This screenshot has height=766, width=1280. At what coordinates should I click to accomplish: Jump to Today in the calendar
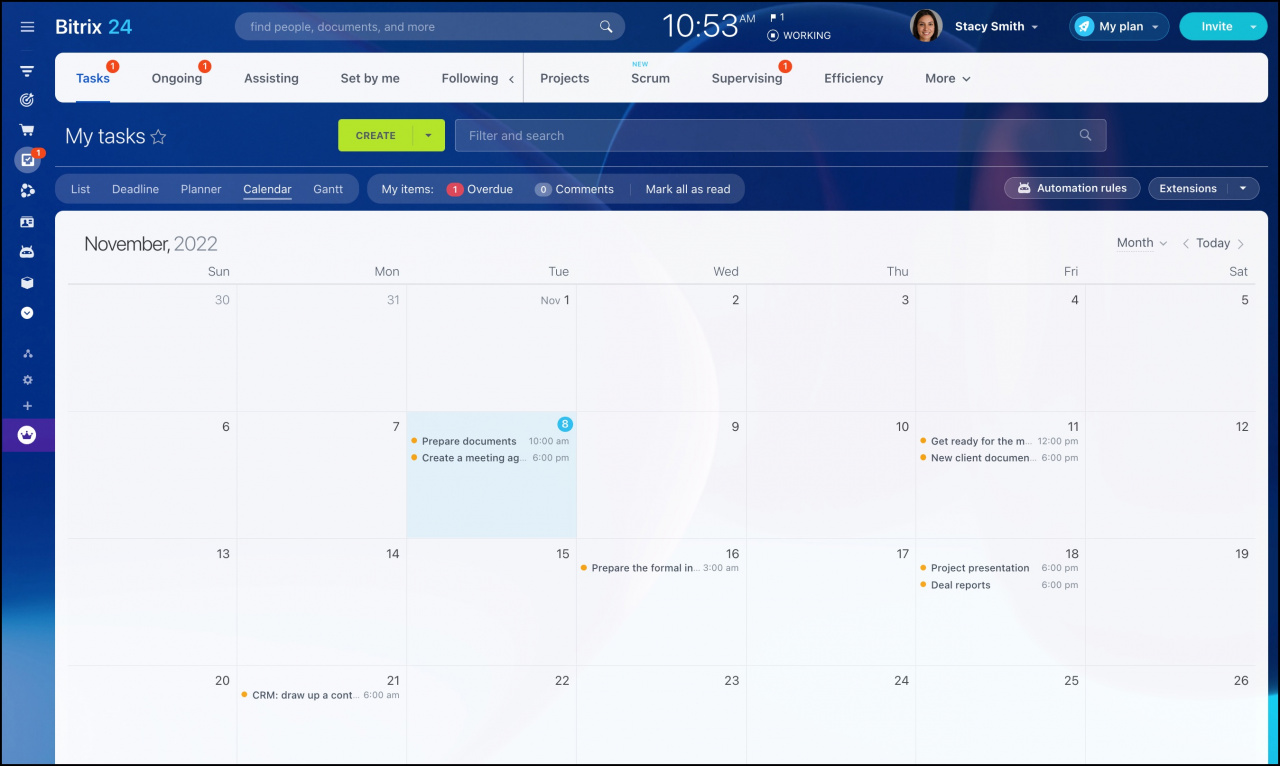(x=1213, y=243)
